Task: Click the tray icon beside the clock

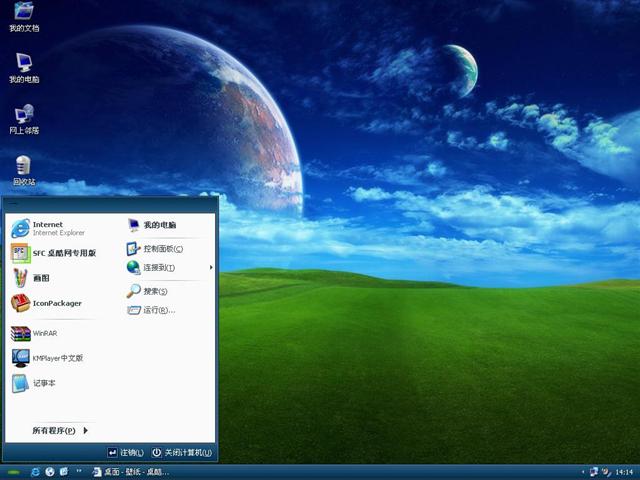Action: coord(607,472)
